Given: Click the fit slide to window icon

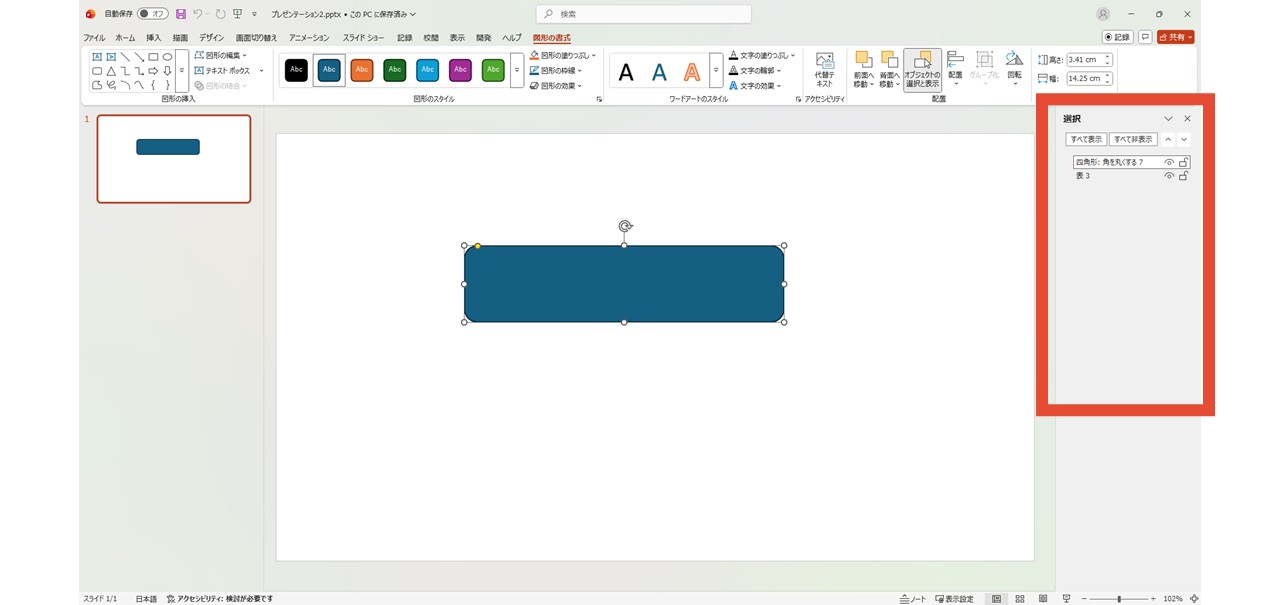Looking at the screenshot, I should click(x=1194, y=598).
